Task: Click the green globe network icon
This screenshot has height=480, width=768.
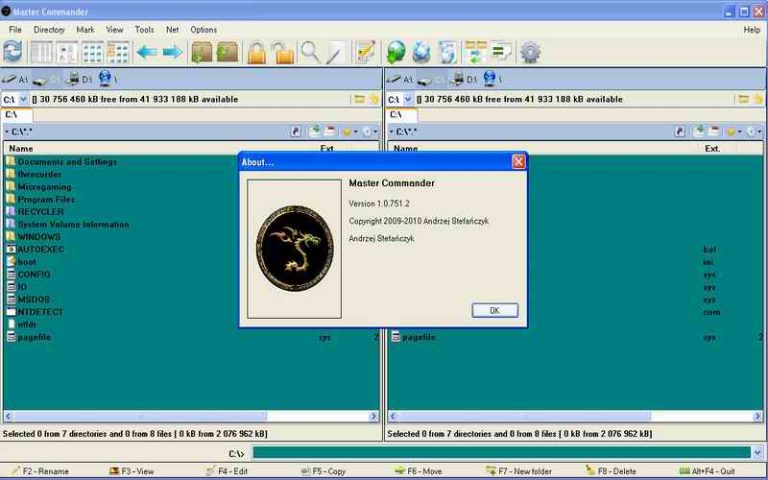Action: [x=396, y=52]
